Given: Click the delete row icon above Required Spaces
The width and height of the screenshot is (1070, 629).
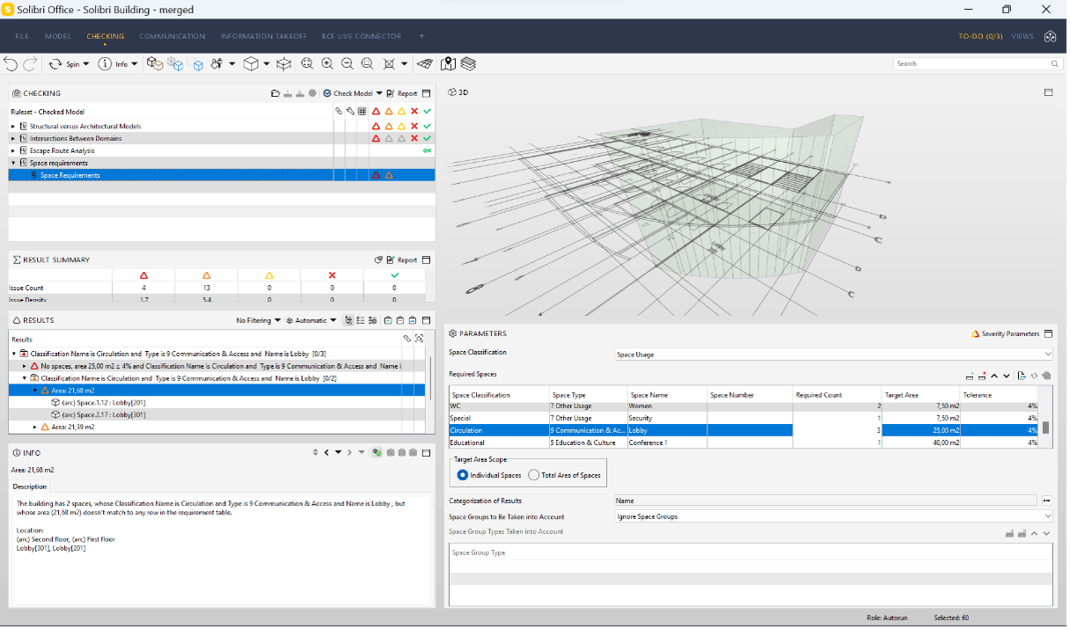Looking at the screenshot, I should [x=982, y=376].
